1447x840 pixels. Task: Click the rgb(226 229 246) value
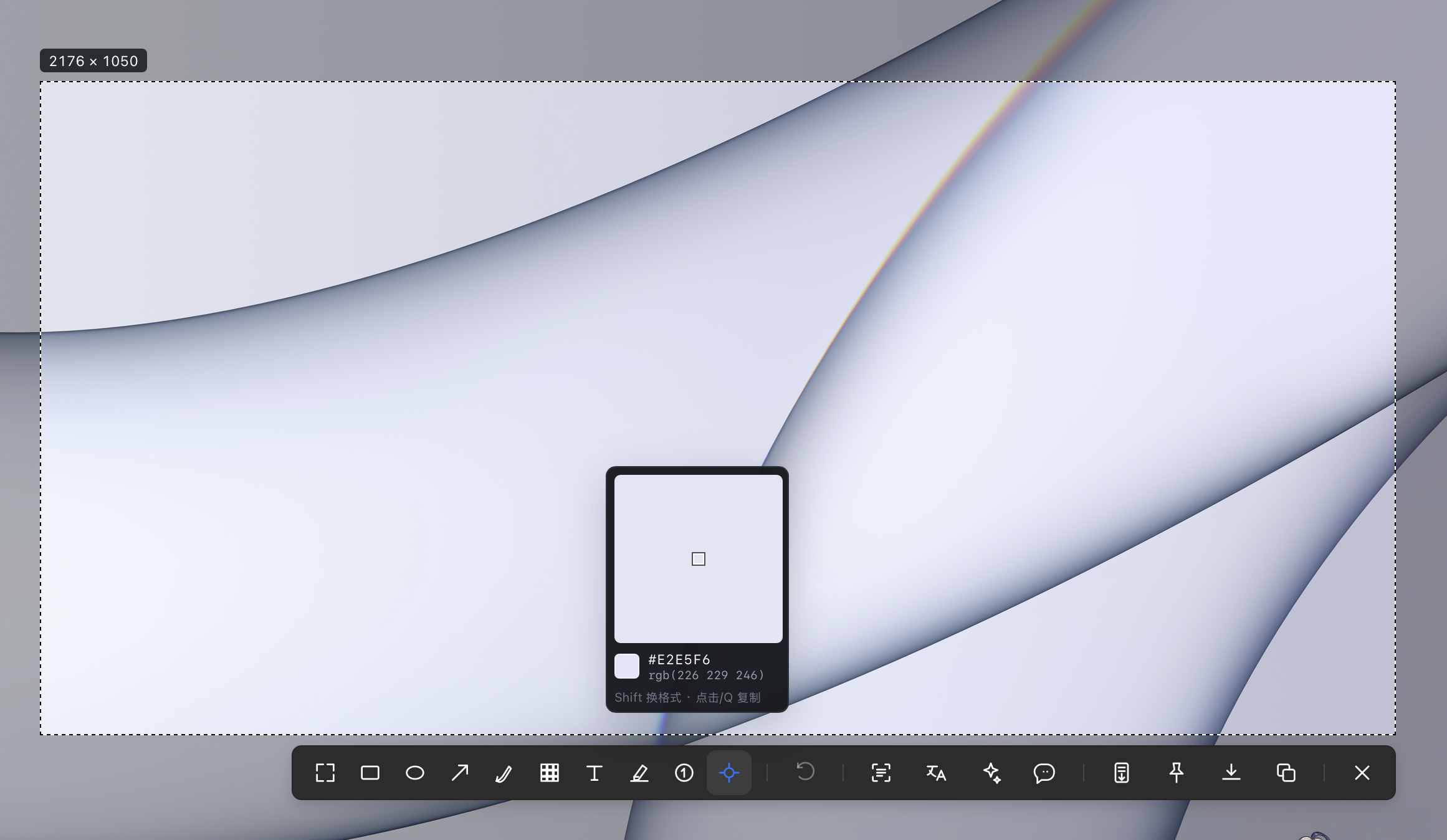point(706,675)
